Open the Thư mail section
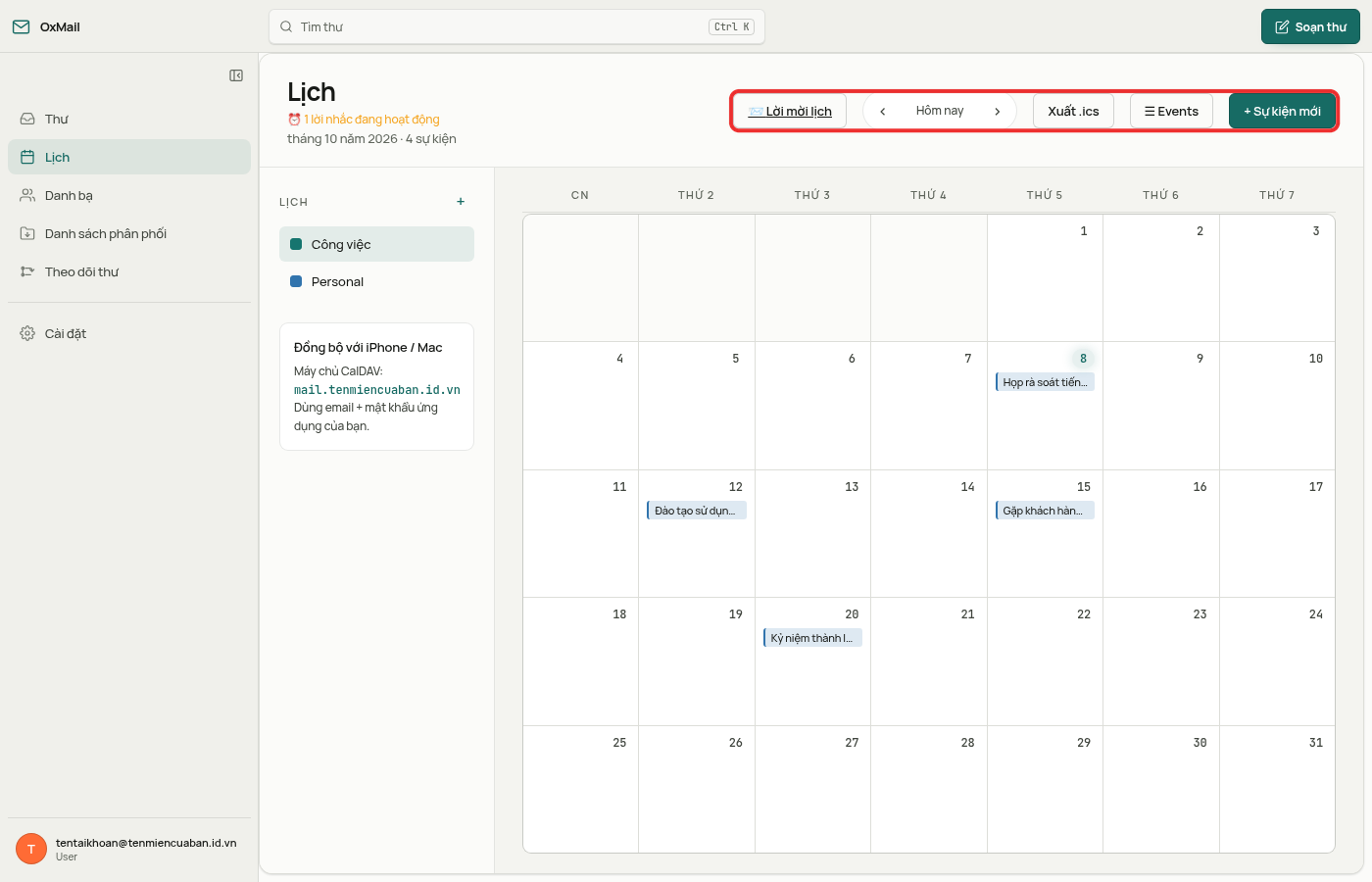This screenshot has height=882, width=1372. (x=129, y=119)
